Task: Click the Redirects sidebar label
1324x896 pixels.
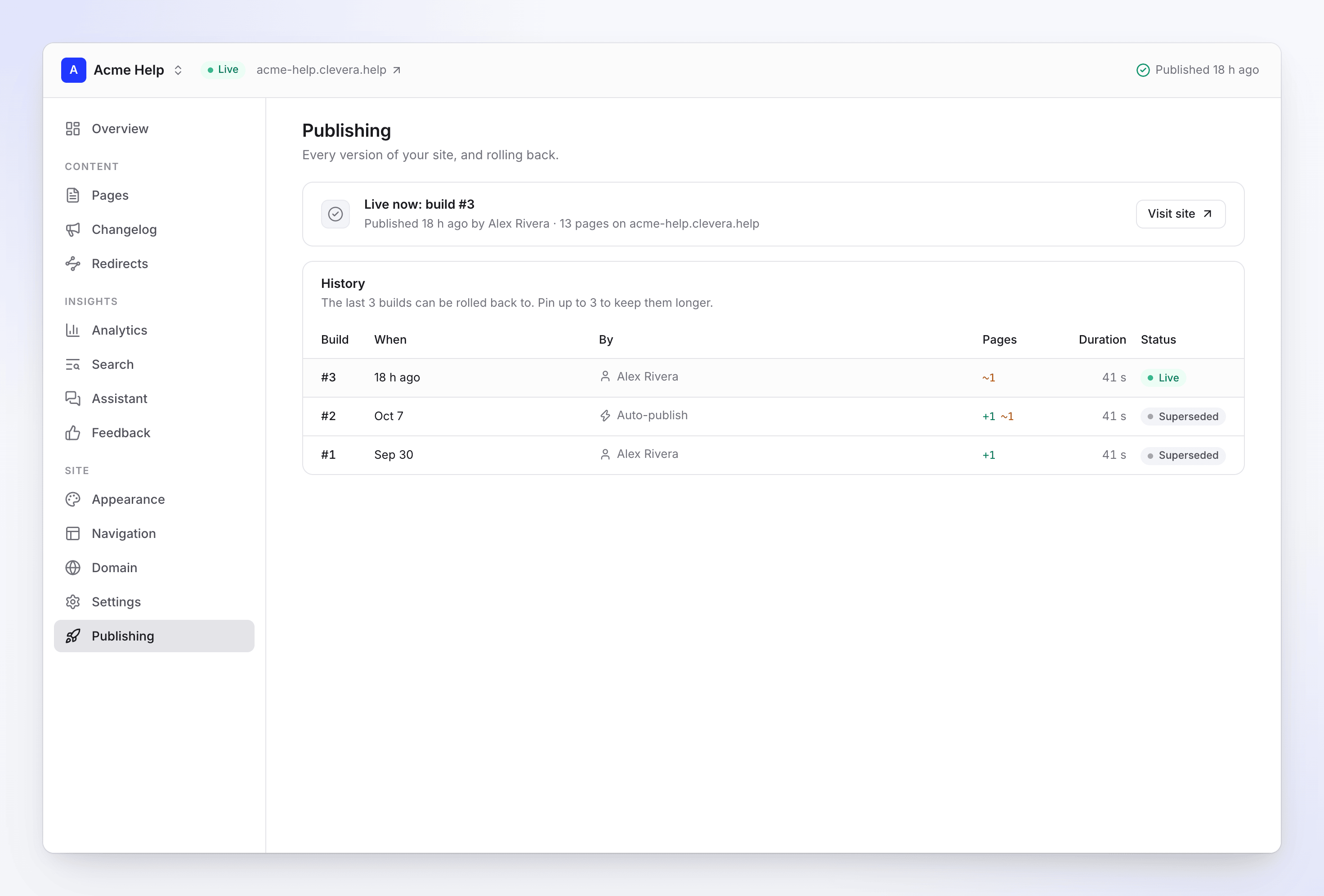Action: (120, 264)
